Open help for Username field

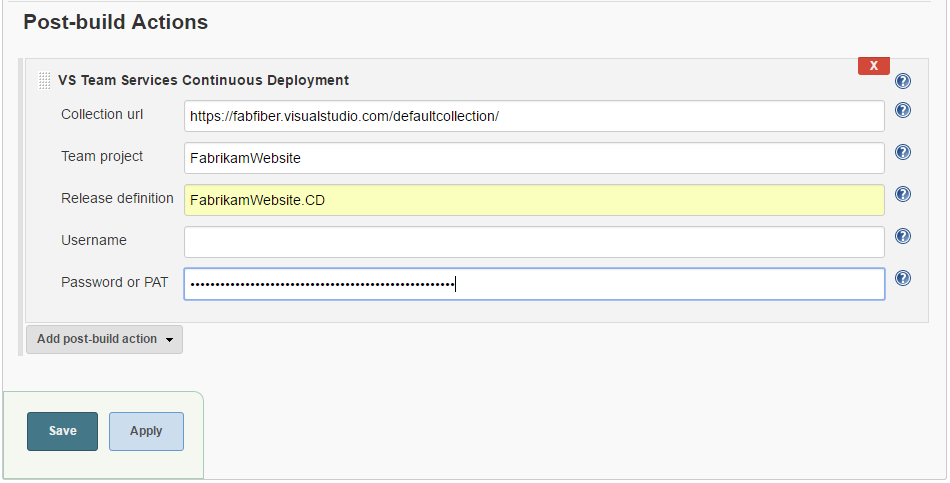point(903,236)
